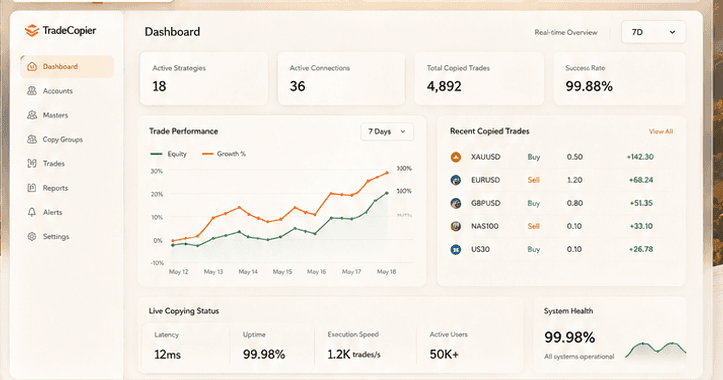
Task: Click the last green Equity data point
Action: click(386, 193)
